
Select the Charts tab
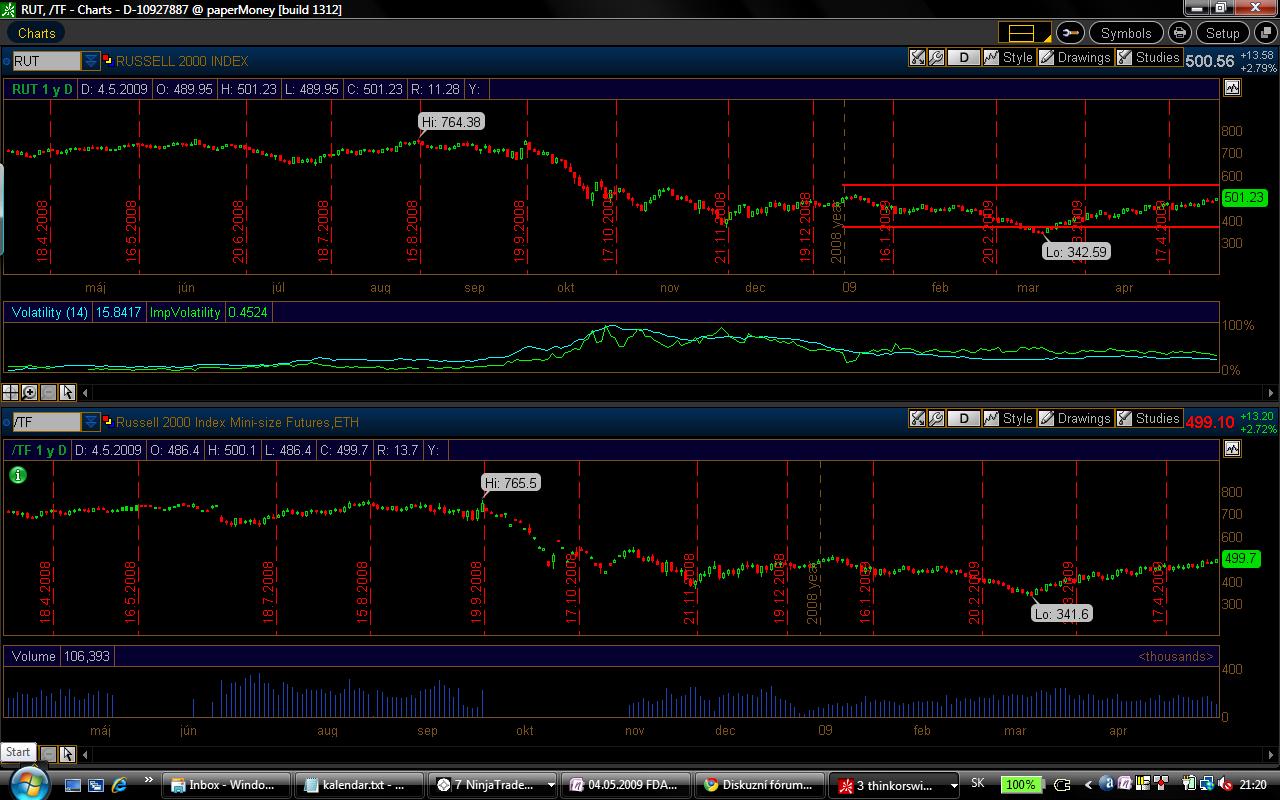point(37,33)
